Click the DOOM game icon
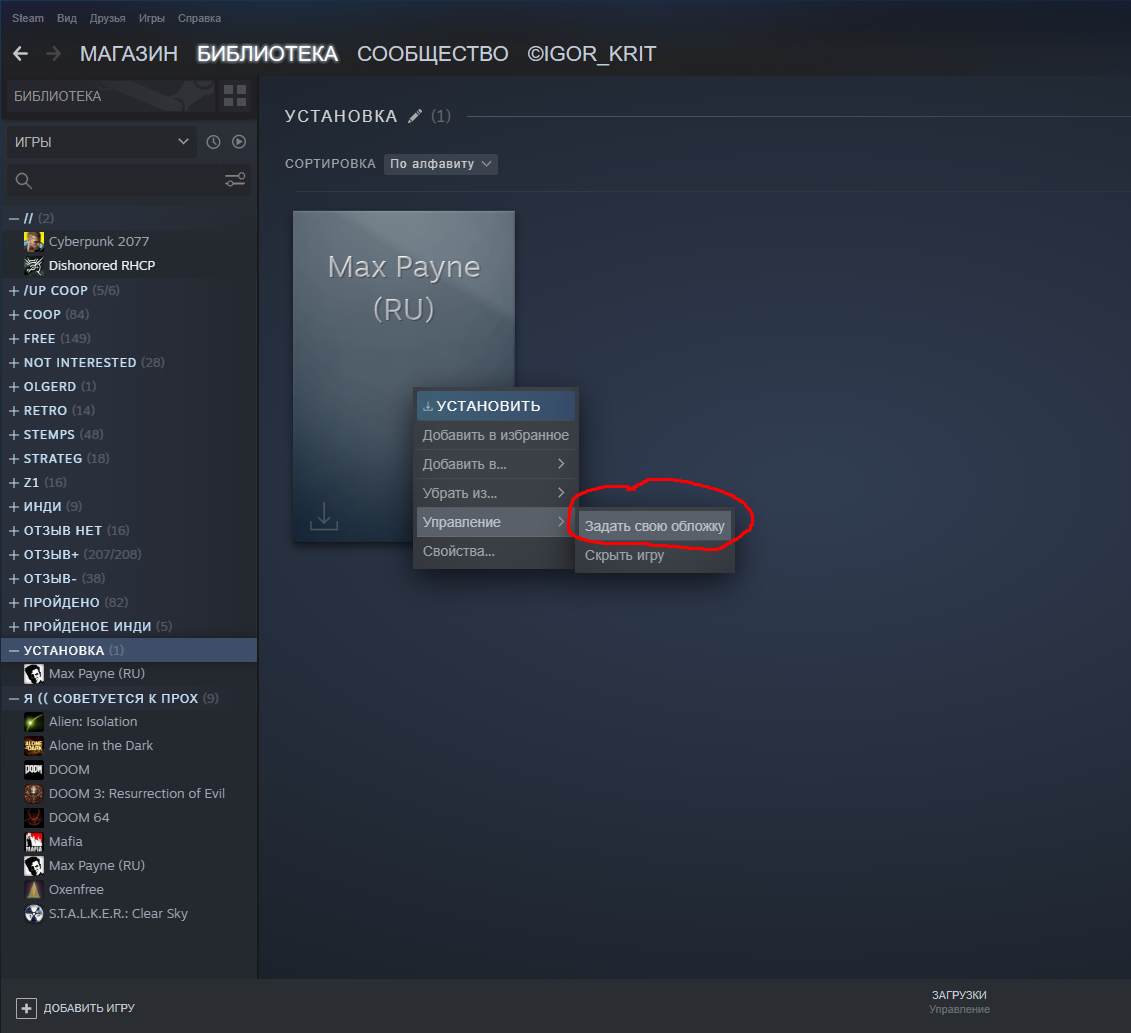 [x=33, y=770]
